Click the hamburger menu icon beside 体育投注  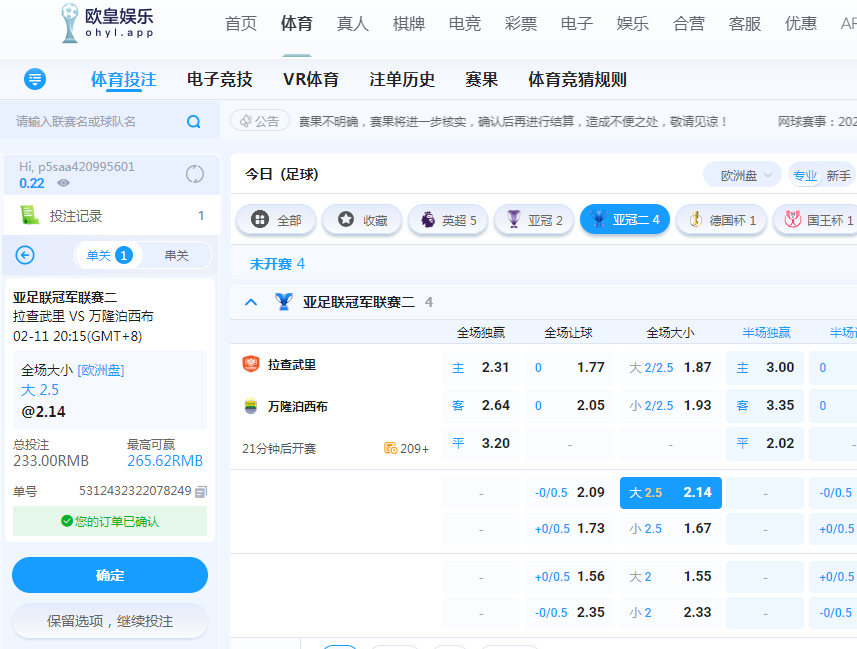[x=35, y=79]
